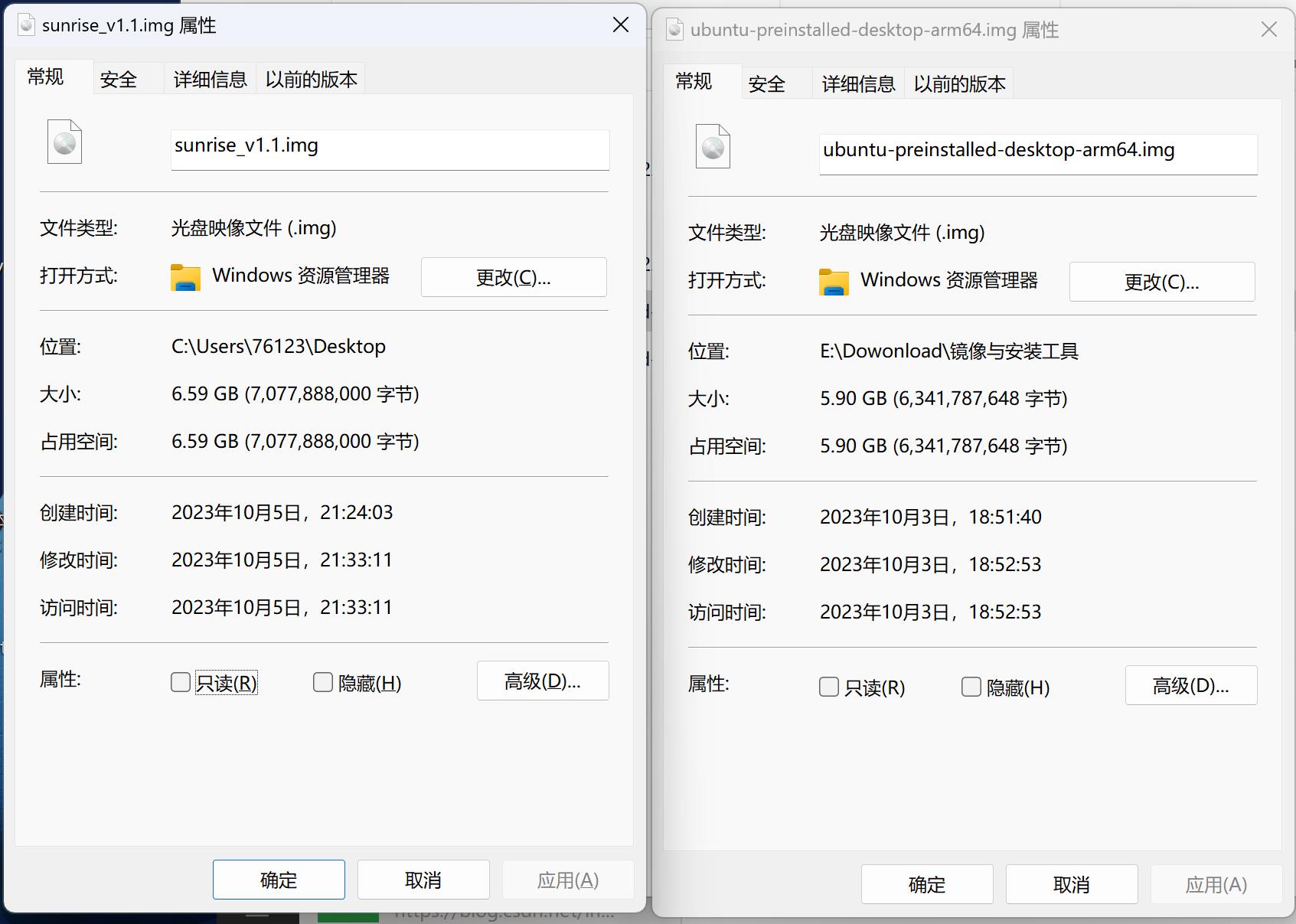Image resolution: width=1296 pixels, height=924 pixels.
Task: Click title bar file icon of ubuntu image window
Action: (674, 30)
